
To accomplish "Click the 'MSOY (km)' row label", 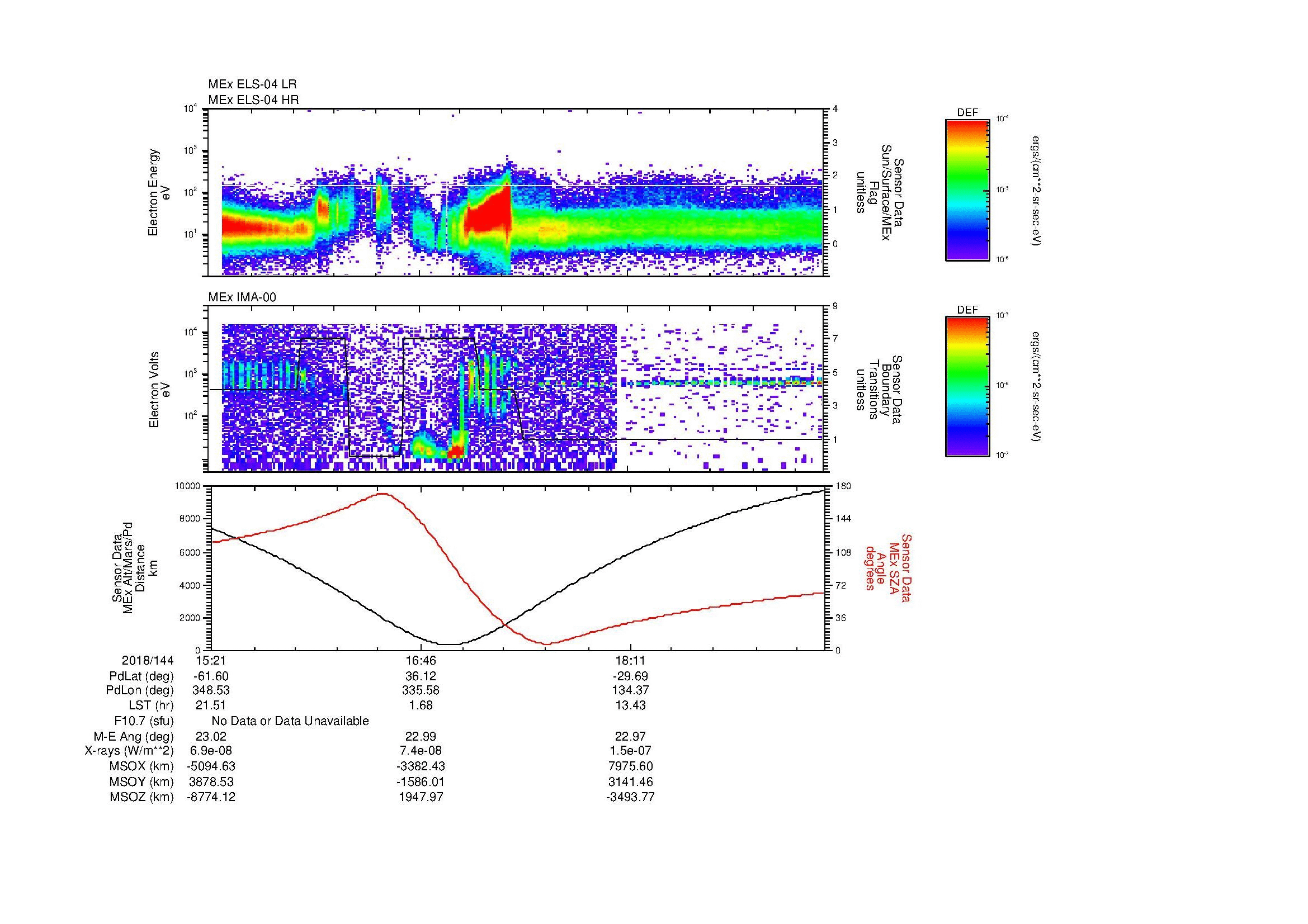I will coord(141,781).
